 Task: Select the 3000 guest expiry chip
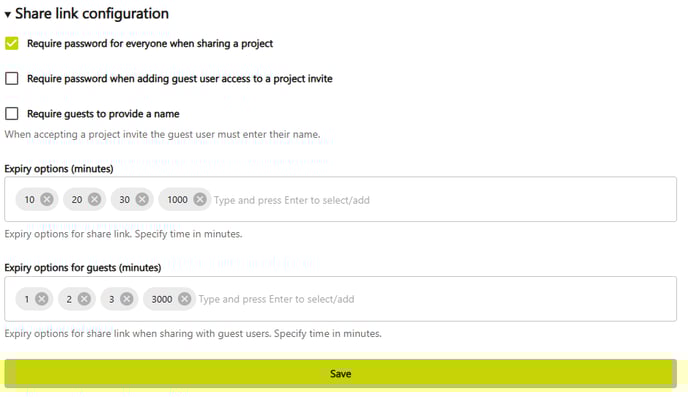(162, 299)
